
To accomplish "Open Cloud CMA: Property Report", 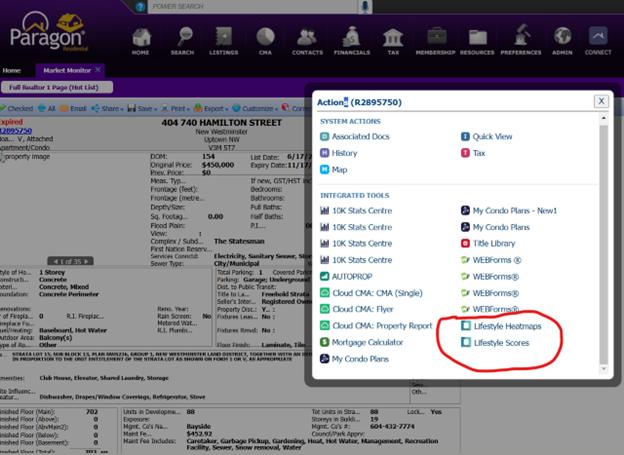I will tap(376, 326).
